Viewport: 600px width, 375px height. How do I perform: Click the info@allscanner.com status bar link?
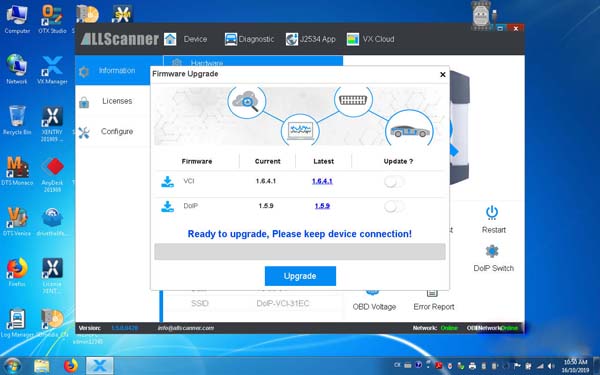coord(186,328)
